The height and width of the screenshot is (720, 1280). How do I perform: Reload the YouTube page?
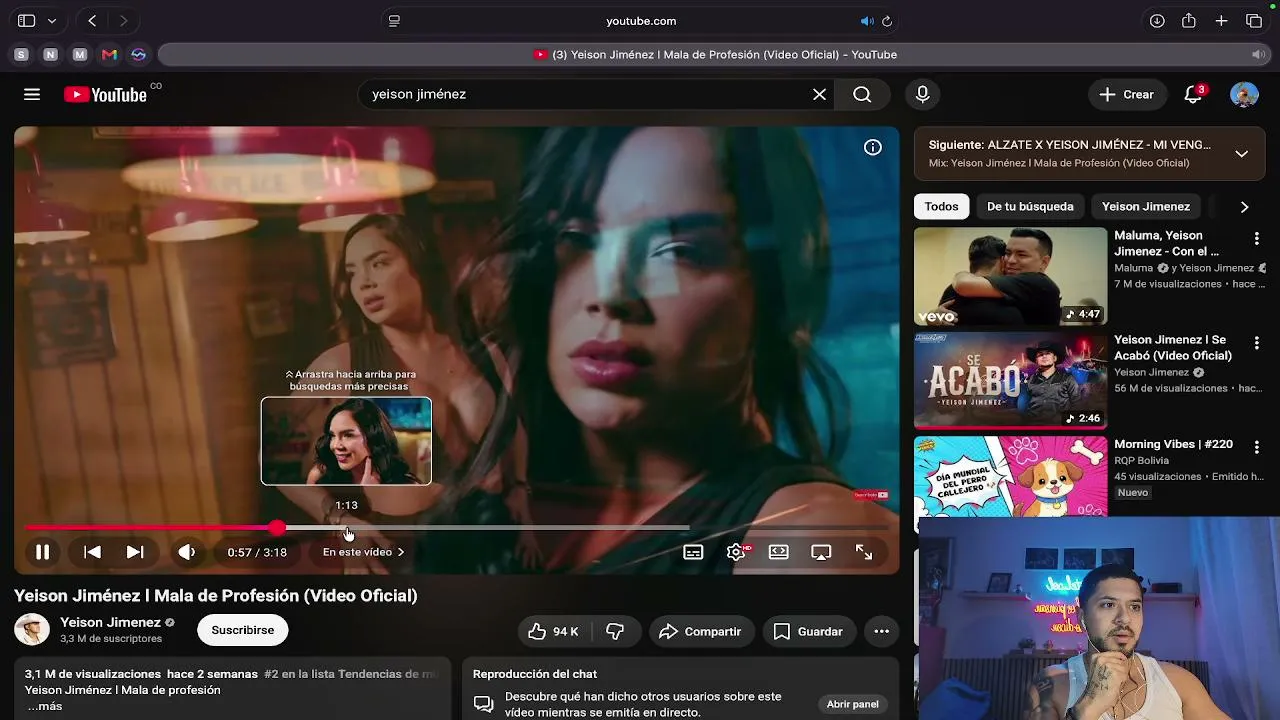[887, 21]
